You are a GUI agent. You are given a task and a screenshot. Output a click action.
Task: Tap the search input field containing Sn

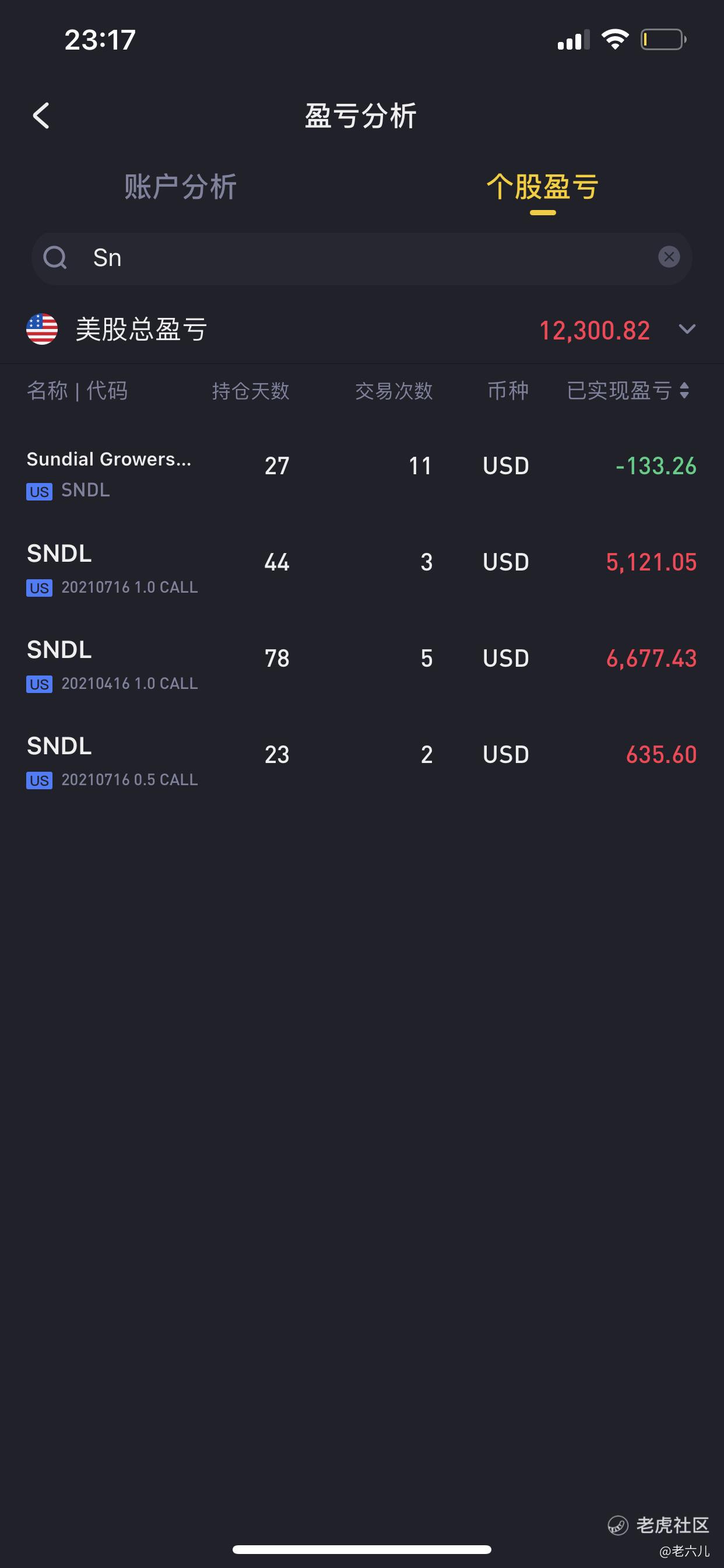coord(365,258)
